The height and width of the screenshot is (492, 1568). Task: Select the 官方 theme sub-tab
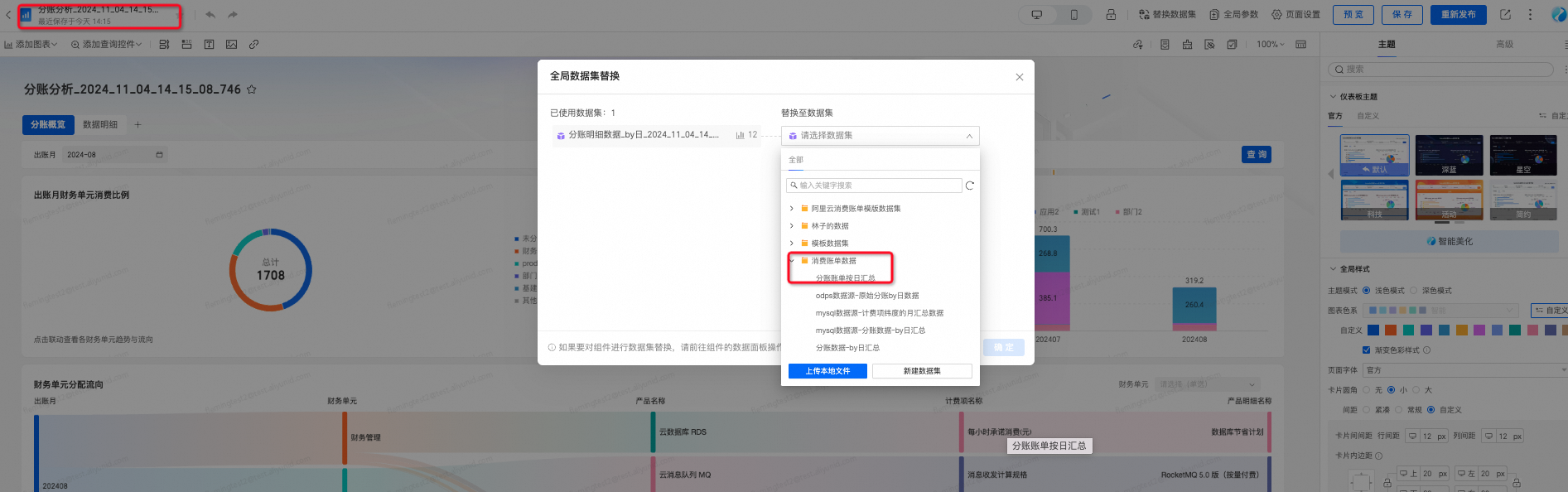(1335, 116)
